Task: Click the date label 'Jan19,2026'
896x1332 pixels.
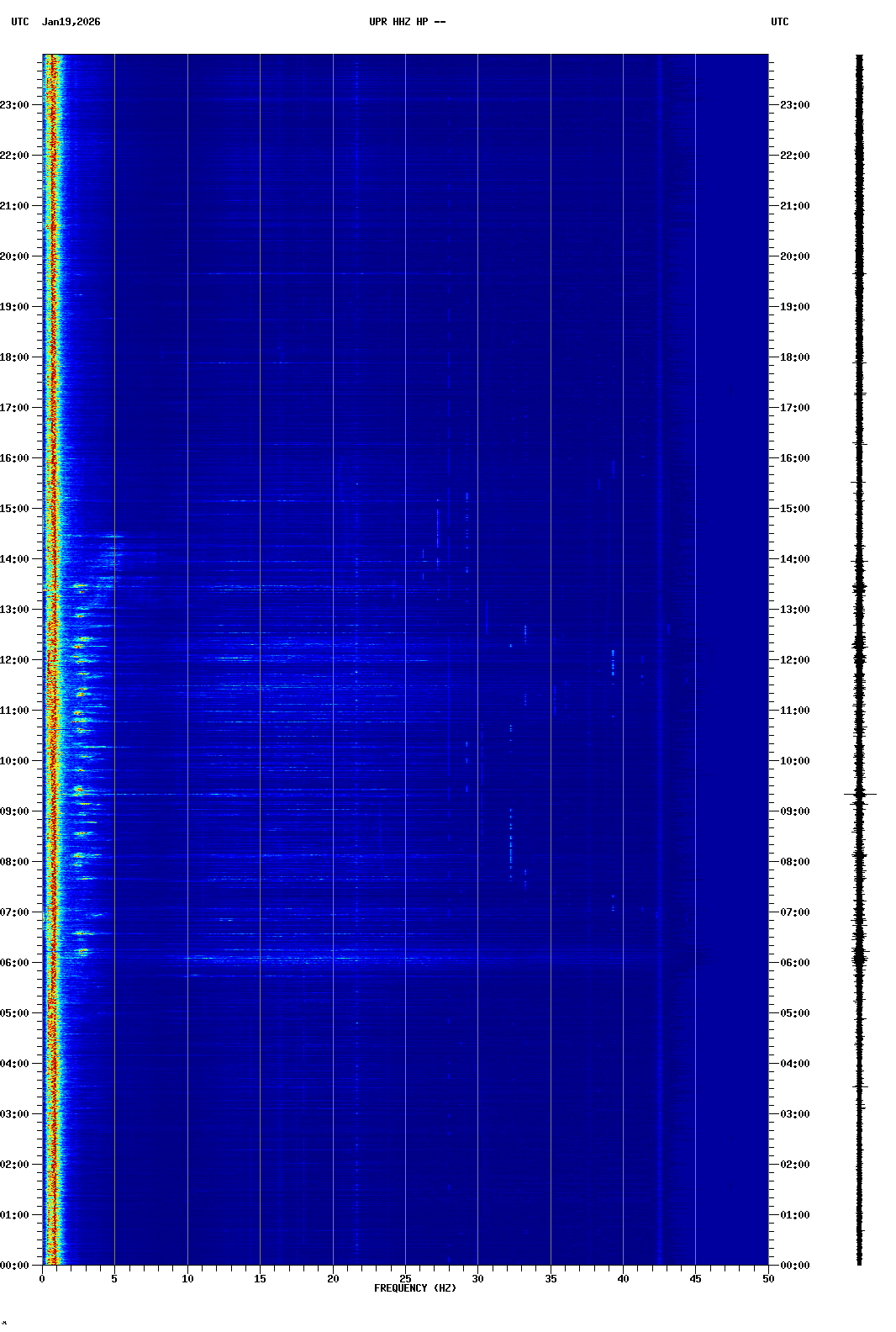Action: coord(71,22)
